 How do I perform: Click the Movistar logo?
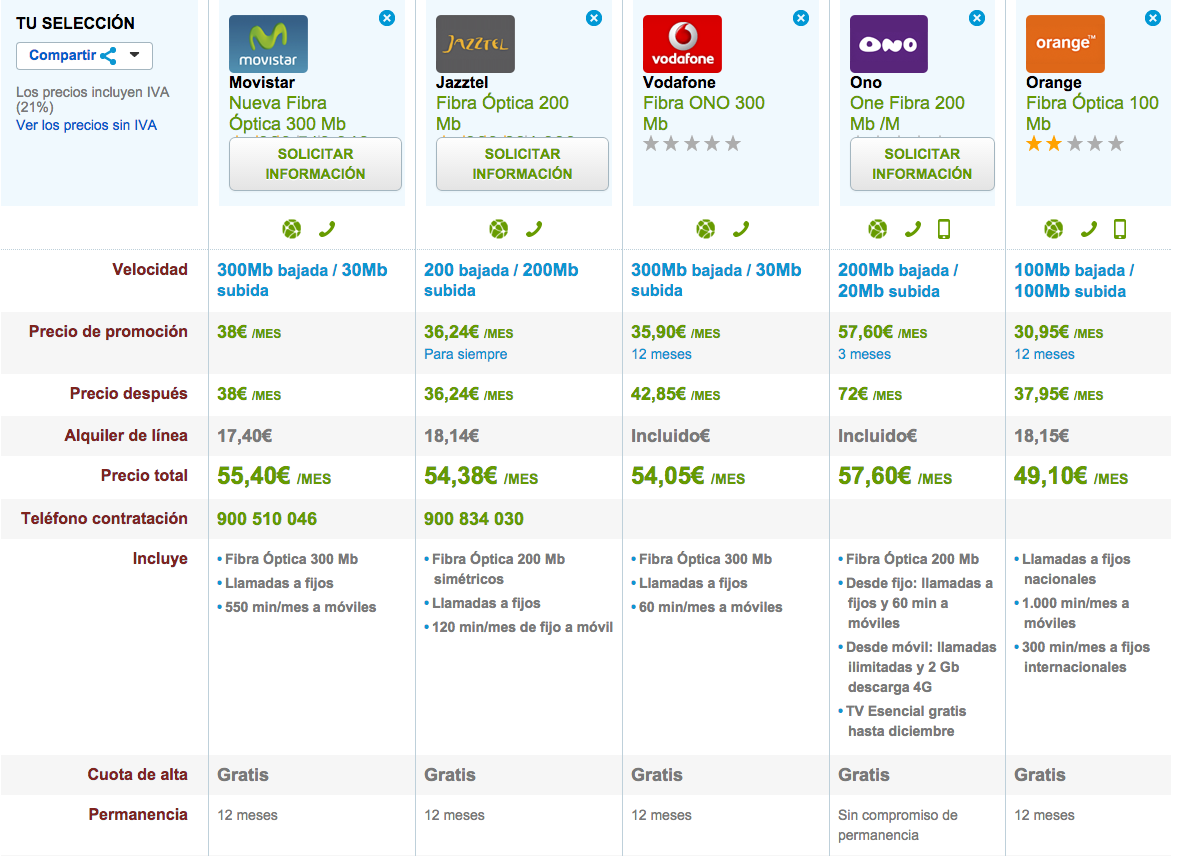(268, 44)
